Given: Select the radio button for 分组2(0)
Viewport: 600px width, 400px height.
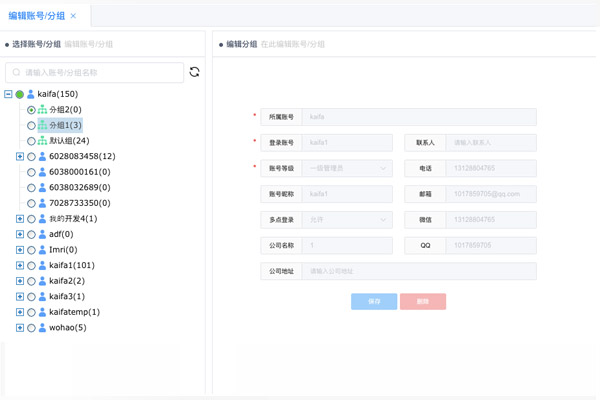Looking at the screenshot, I should pyautogui.click(x=31, y=110).
